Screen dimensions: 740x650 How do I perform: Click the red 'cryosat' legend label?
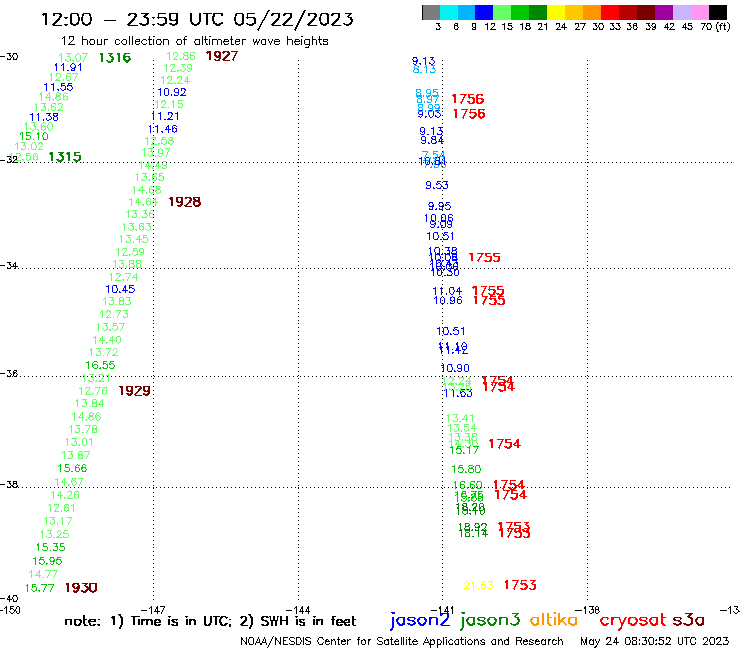[633, 621]
